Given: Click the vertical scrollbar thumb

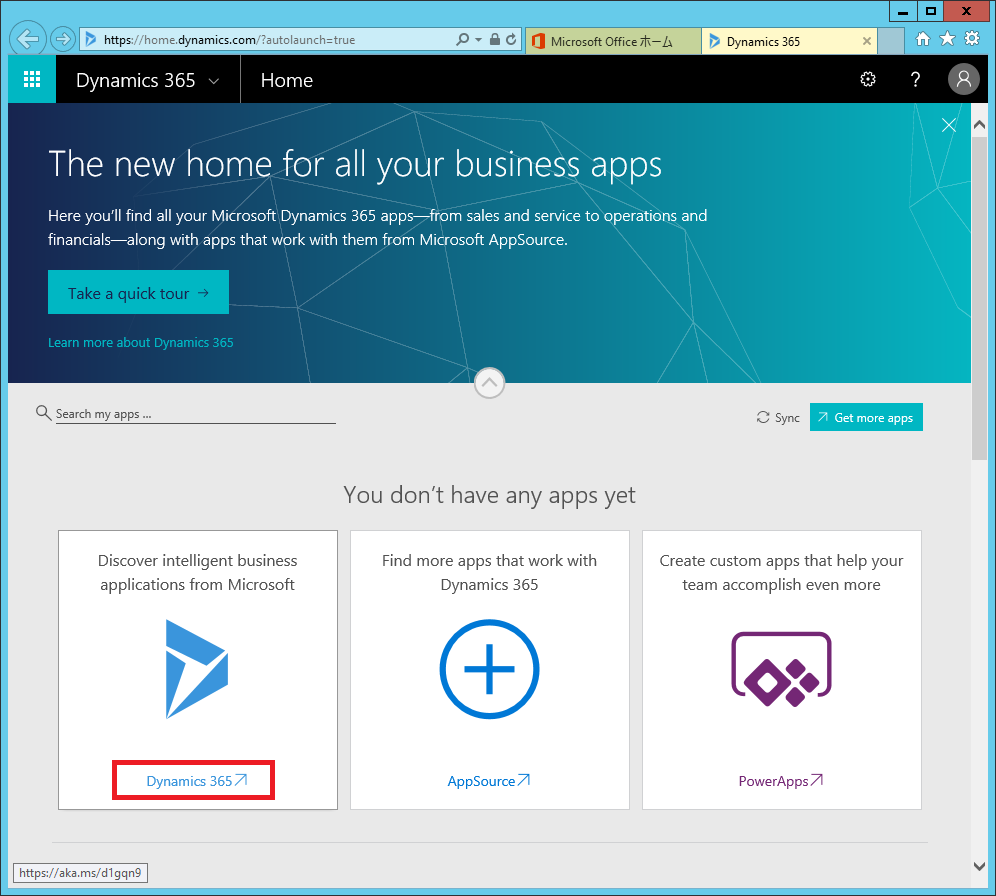Looking at the screenshot, I should tap(979, 297).
